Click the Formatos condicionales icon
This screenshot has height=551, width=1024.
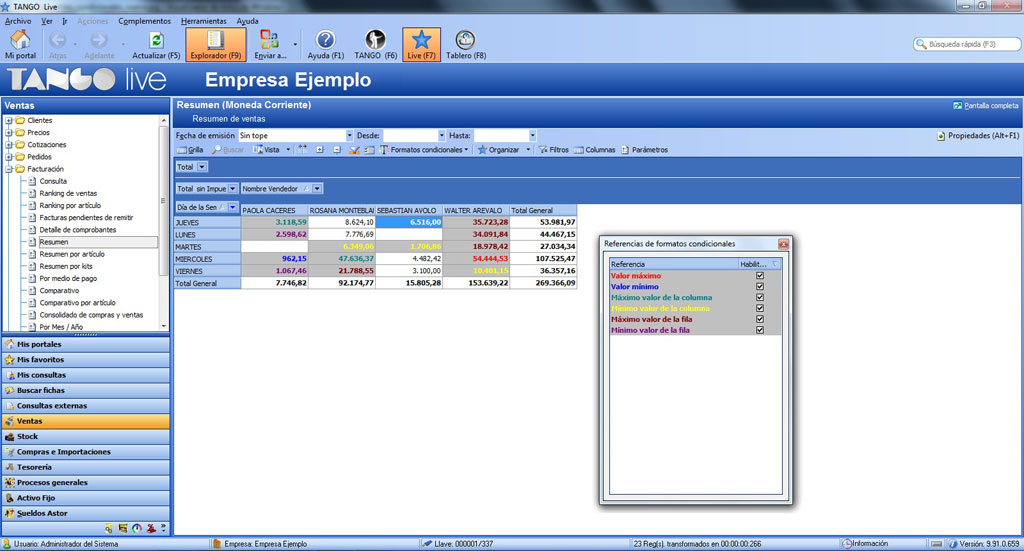click(385, 150)
